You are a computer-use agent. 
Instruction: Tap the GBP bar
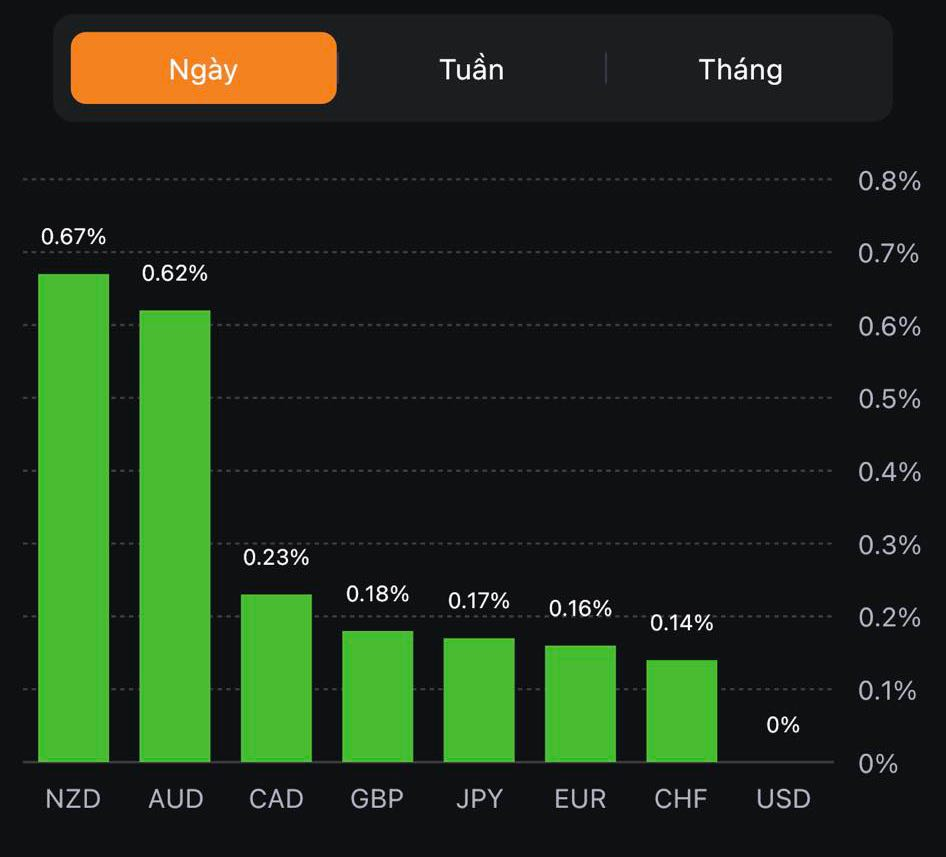click(x=377, y=696)
